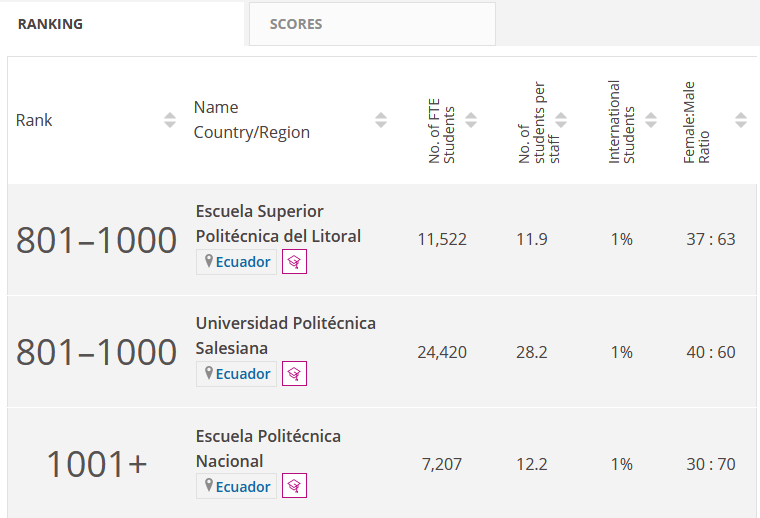This screenshot has width=760, height=518.
Task: Open Escuela Politécnica Nacional link
Action: [x=268, y=449]
